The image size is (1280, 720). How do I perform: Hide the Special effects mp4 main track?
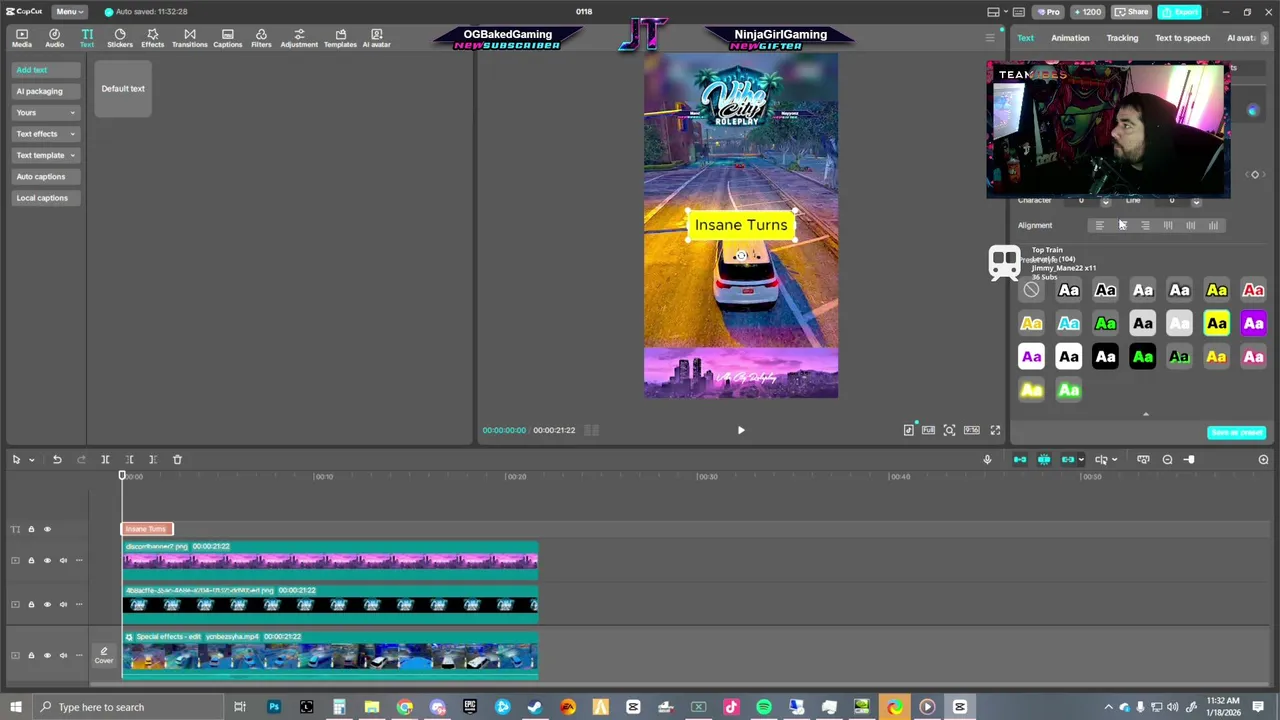click(47, 655)
